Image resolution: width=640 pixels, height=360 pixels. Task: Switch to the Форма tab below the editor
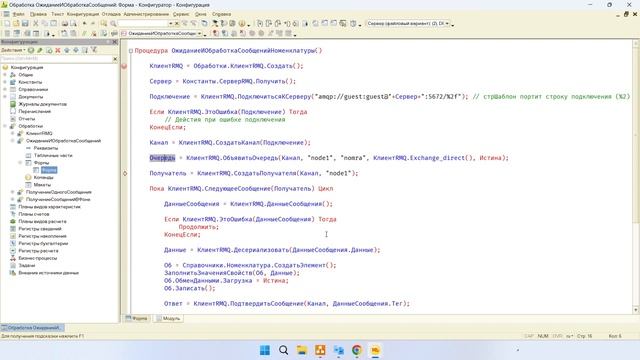tap(137, 318)
